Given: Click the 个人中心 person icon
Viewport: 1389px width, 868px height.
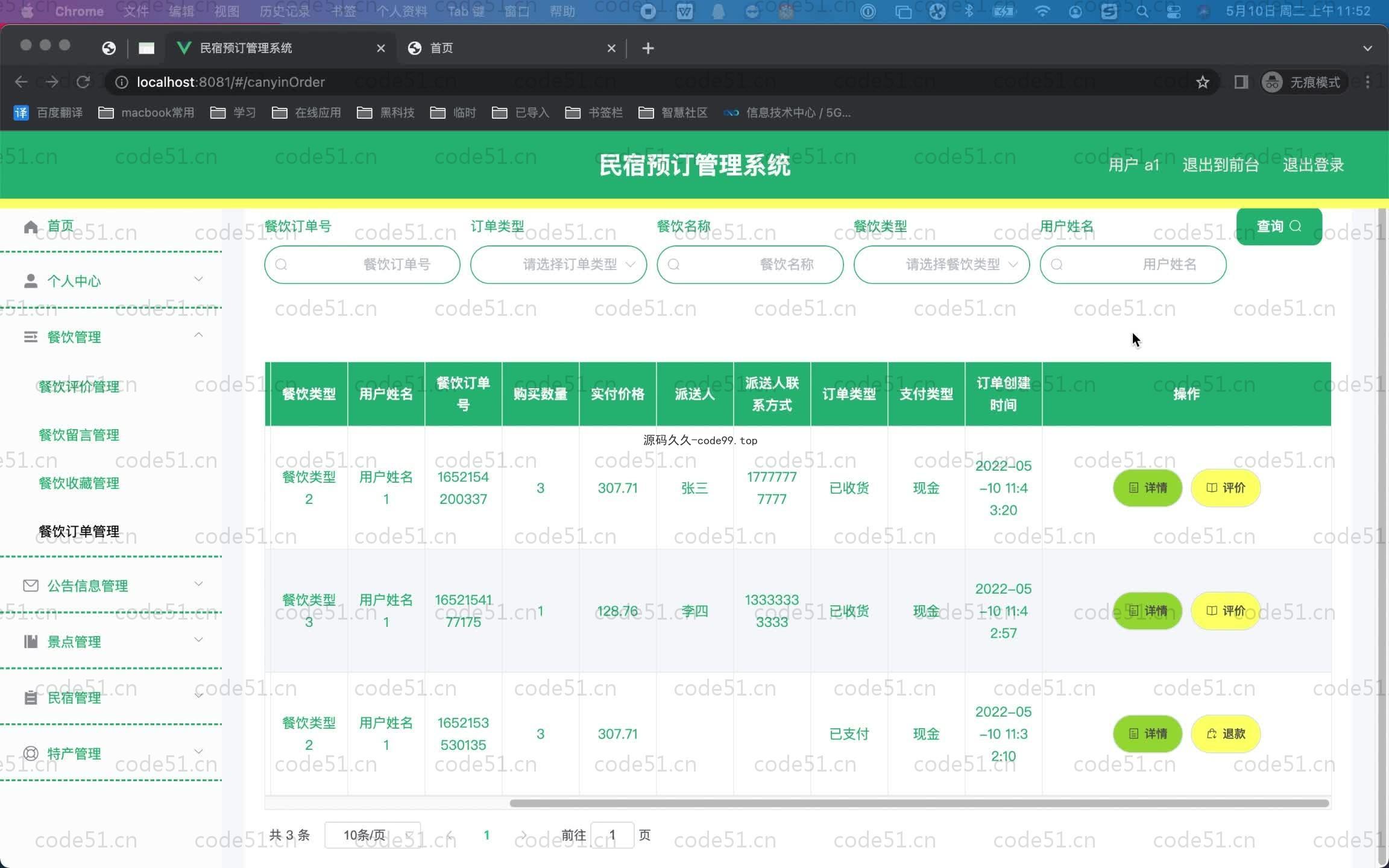Looking at the screenshot, I should coord(30,281).
